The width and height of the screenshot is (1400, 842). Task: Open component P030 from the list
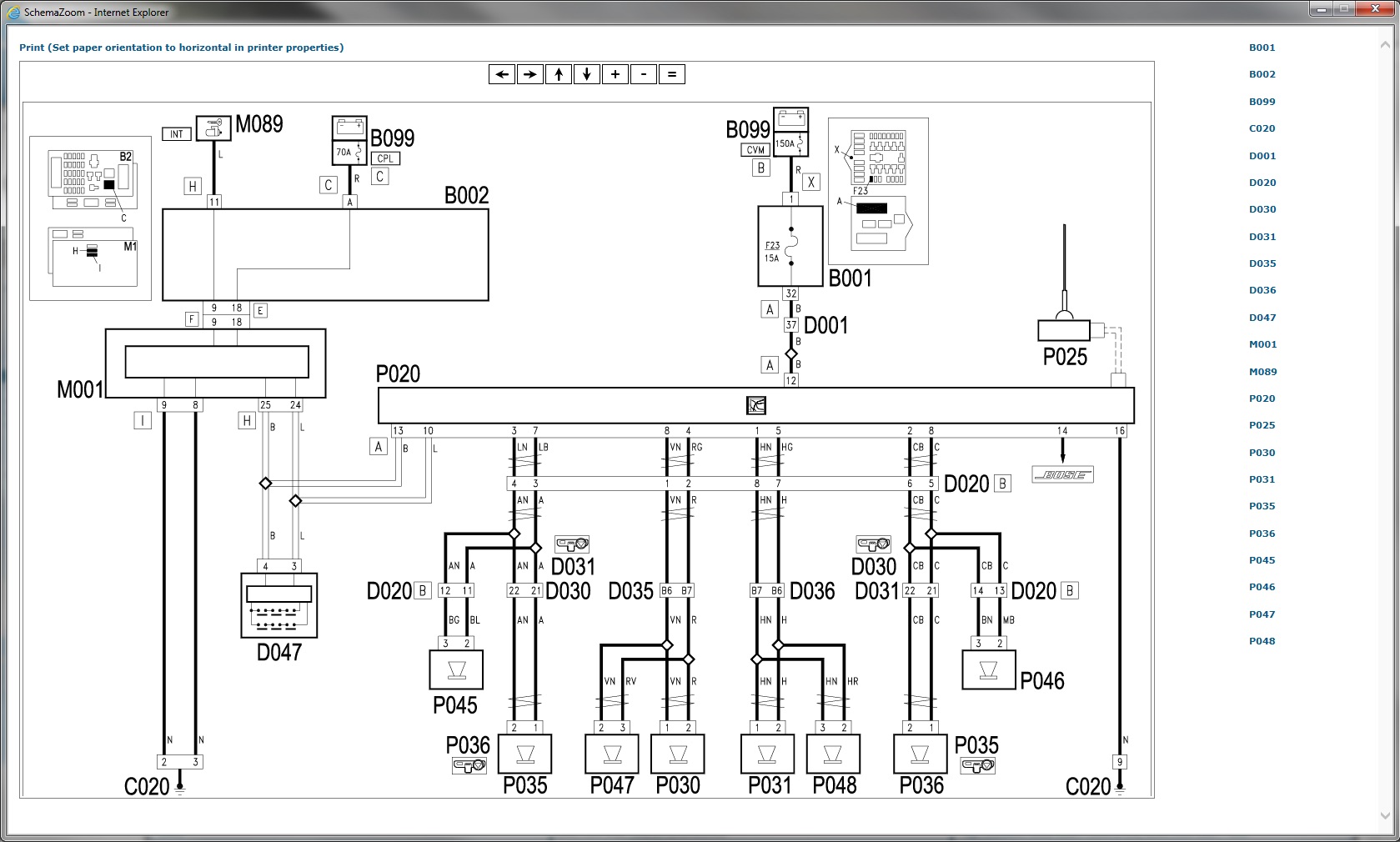point(1262,453)
